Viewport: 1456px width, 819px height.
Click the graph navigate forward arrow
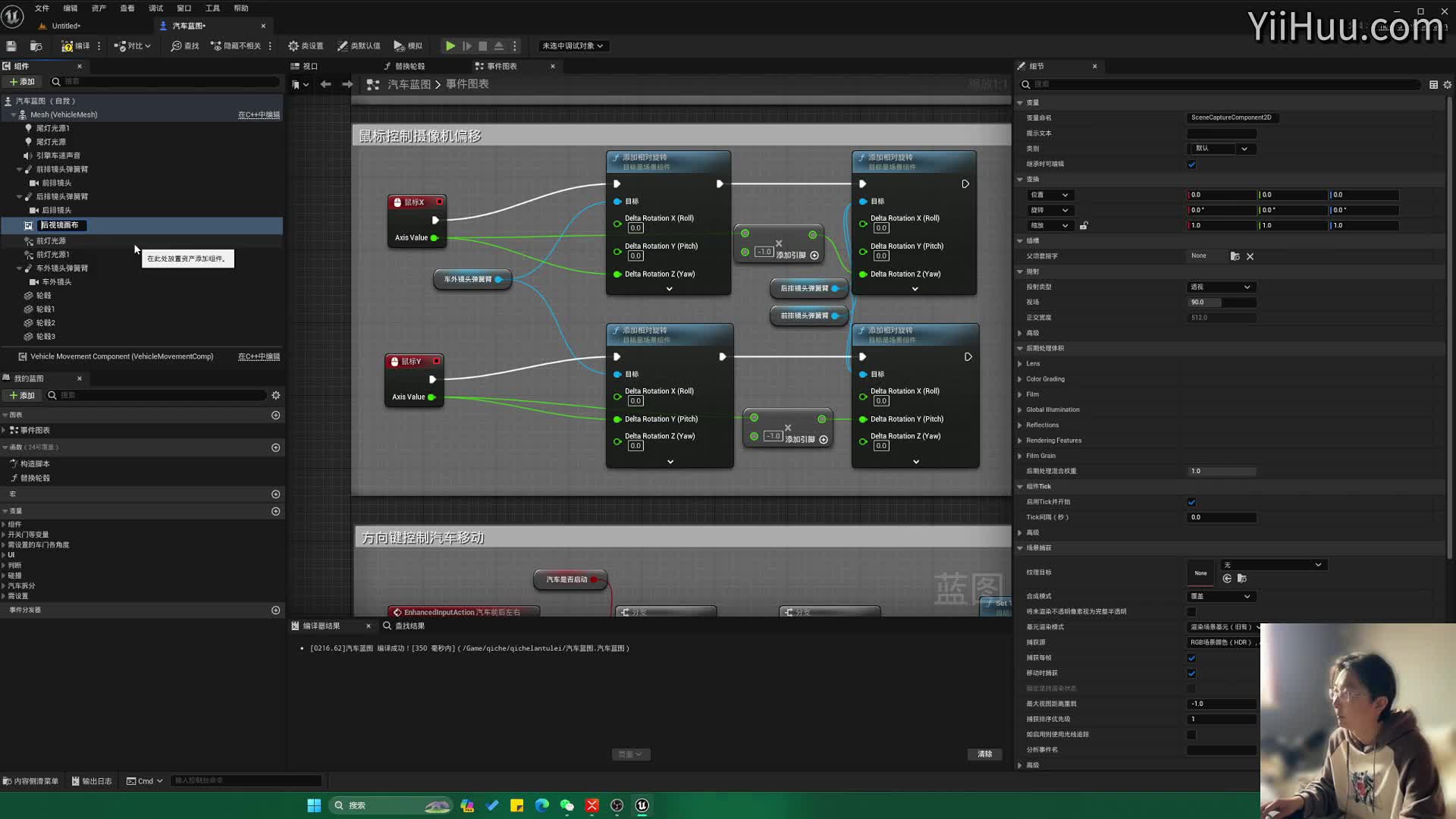(347, 84)
